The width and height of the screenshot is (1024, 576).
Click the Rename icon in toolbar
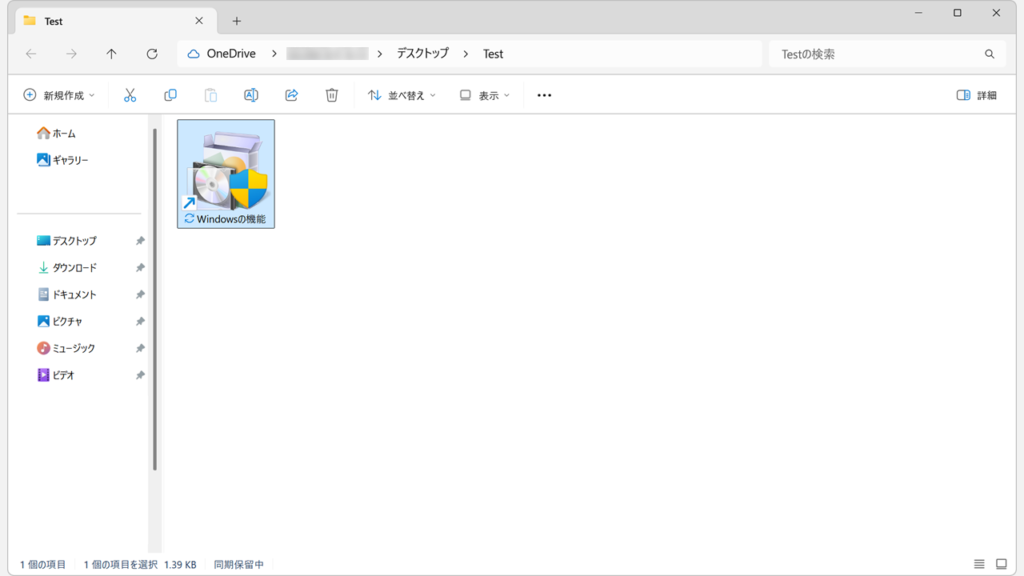[x=251, y=95]
